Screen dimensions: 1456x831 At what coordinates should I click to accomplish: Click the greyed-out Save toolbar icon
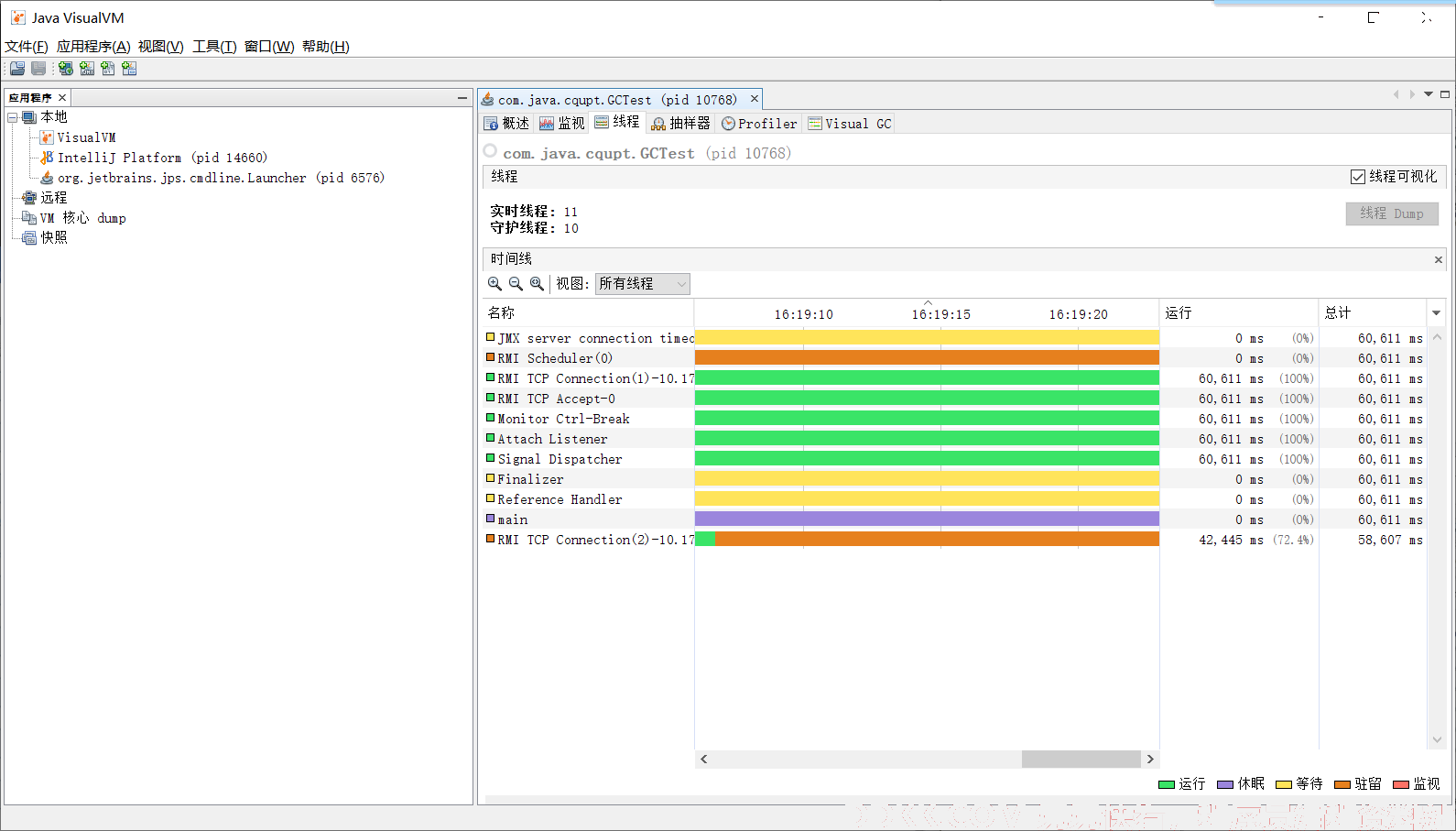38,69
